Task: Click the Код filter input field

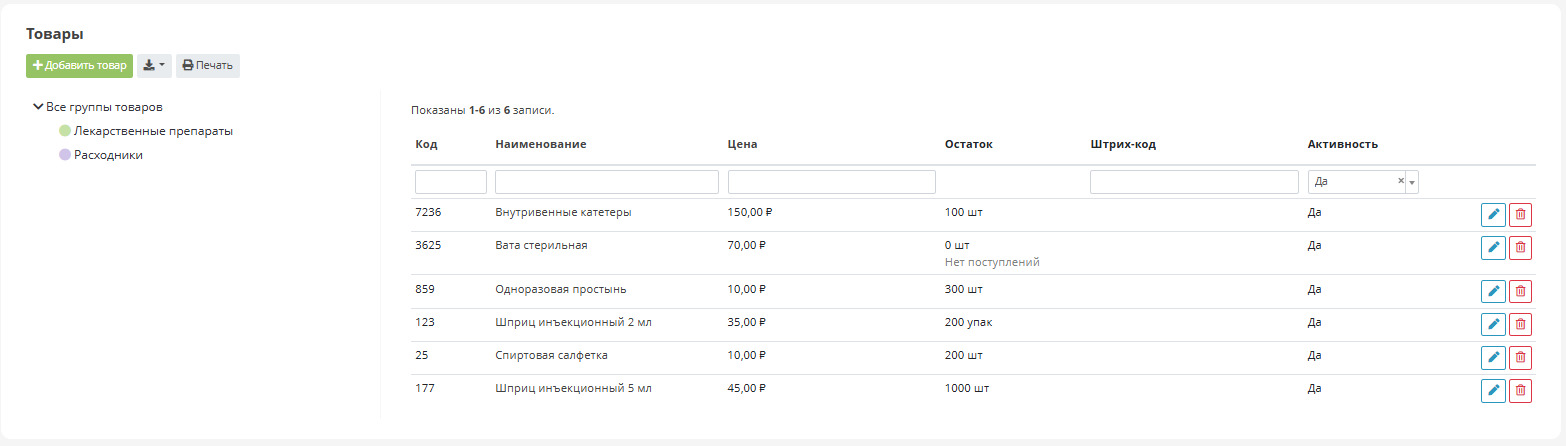Action: click(x=450, y=182)
